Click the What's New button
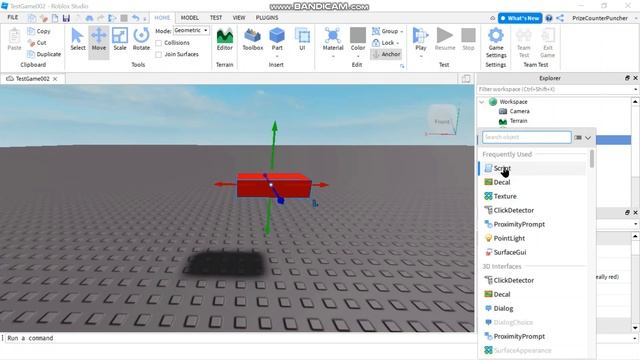 pyautogui.click(x=520, y=18)
